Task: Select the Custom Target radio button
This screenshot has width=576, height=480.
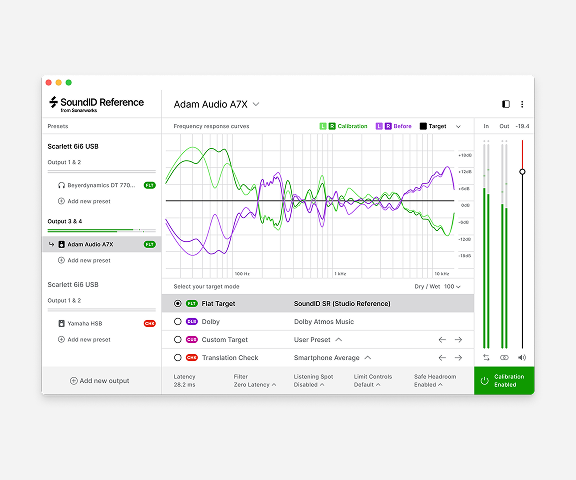Action: pos(178,340)
